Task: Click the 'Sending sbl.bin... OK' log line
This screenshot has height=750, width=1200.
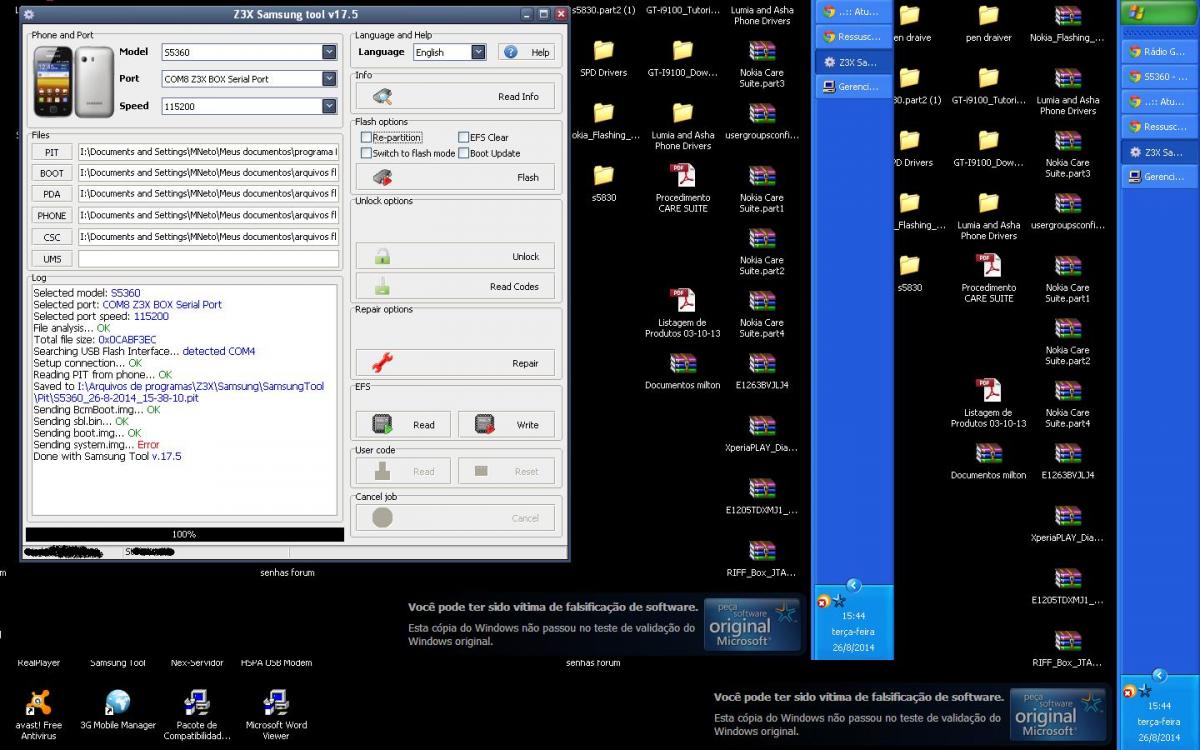Action: tap(81, 422)
